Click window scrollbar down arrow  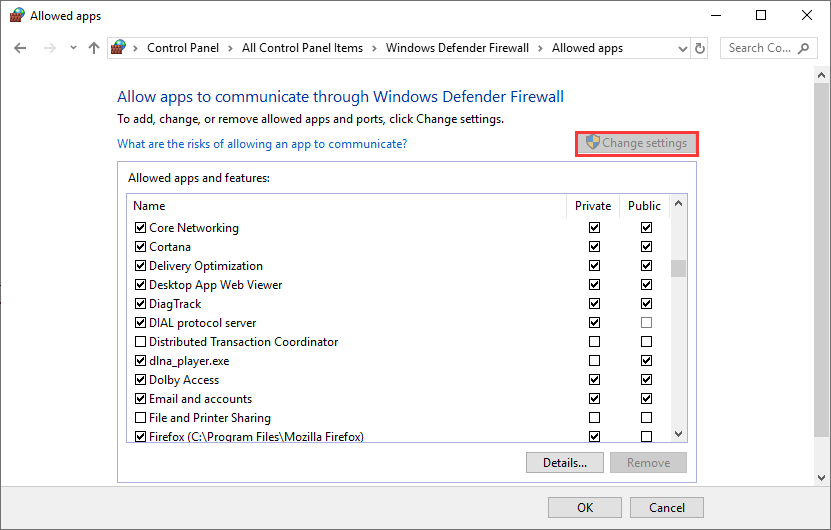(821, 478)
